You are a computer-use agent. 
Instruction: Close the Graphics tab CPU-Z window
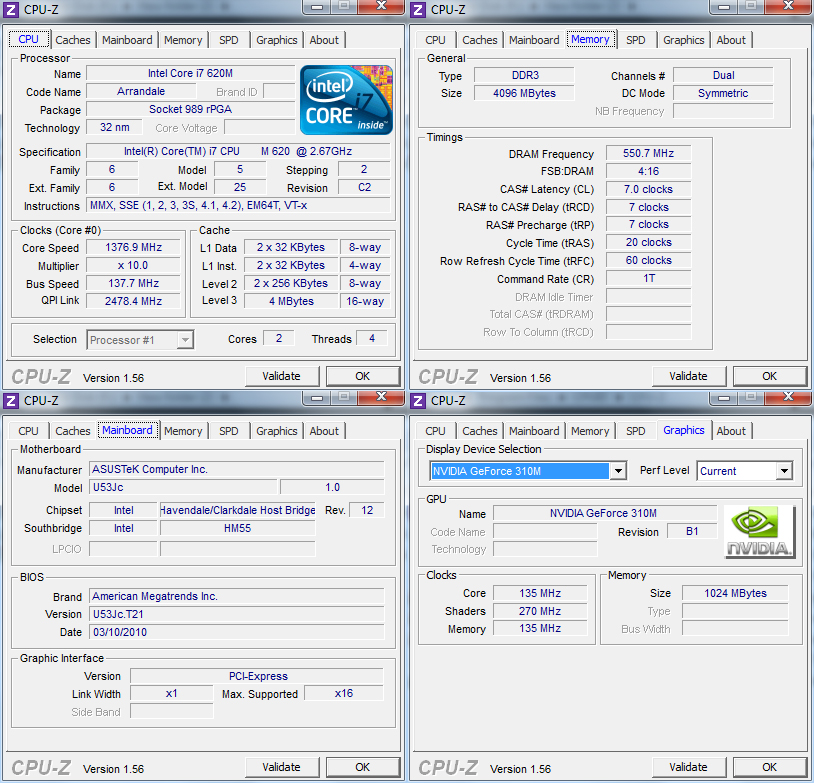[x=788, y=398]
